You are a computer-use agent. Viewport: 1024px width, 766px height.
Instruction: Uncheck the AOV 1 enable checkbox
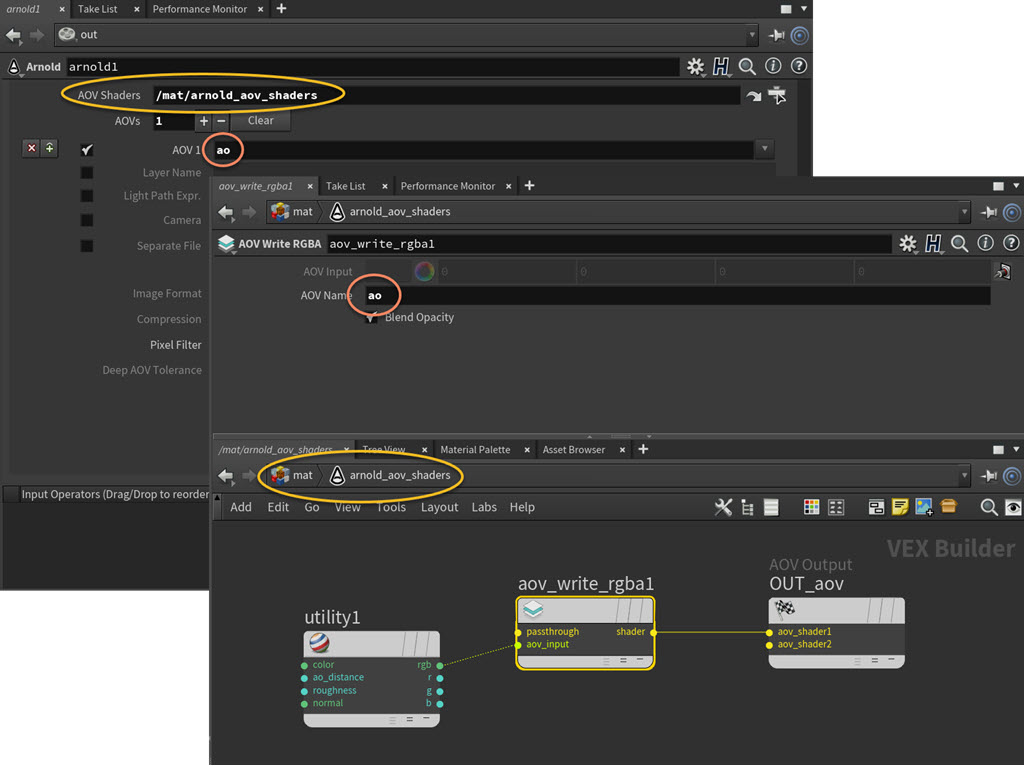coord(86,150)
